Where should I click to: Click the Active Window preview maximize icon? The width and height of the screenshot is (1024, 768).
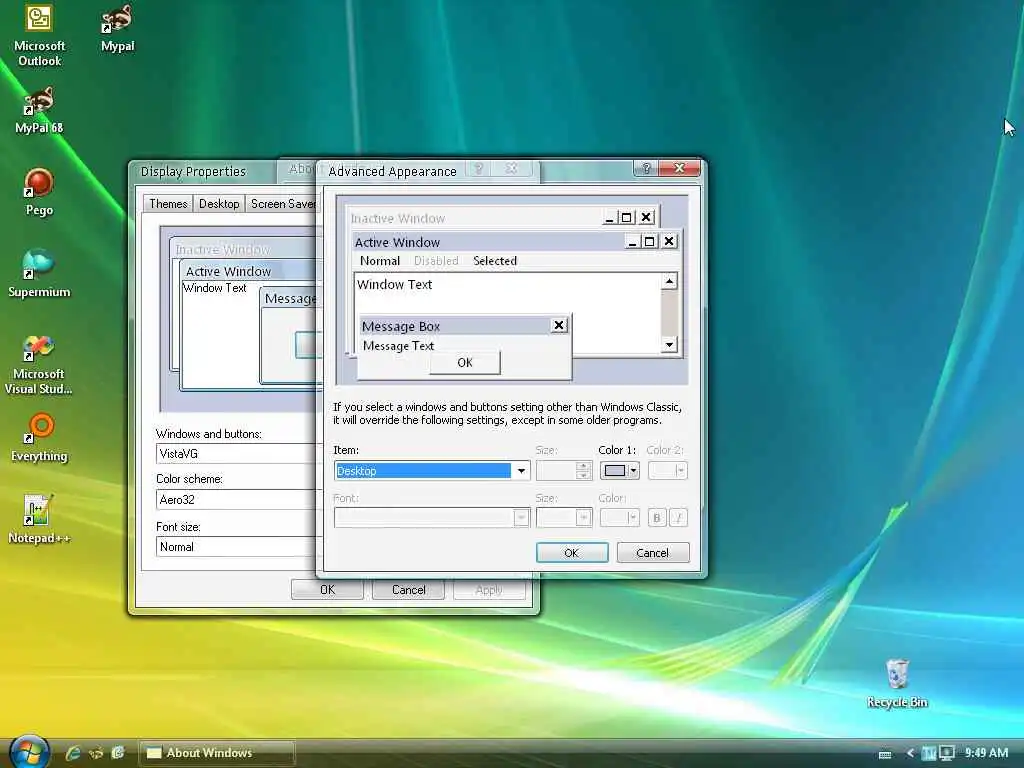pyautogui.click(x=649, y=242)
